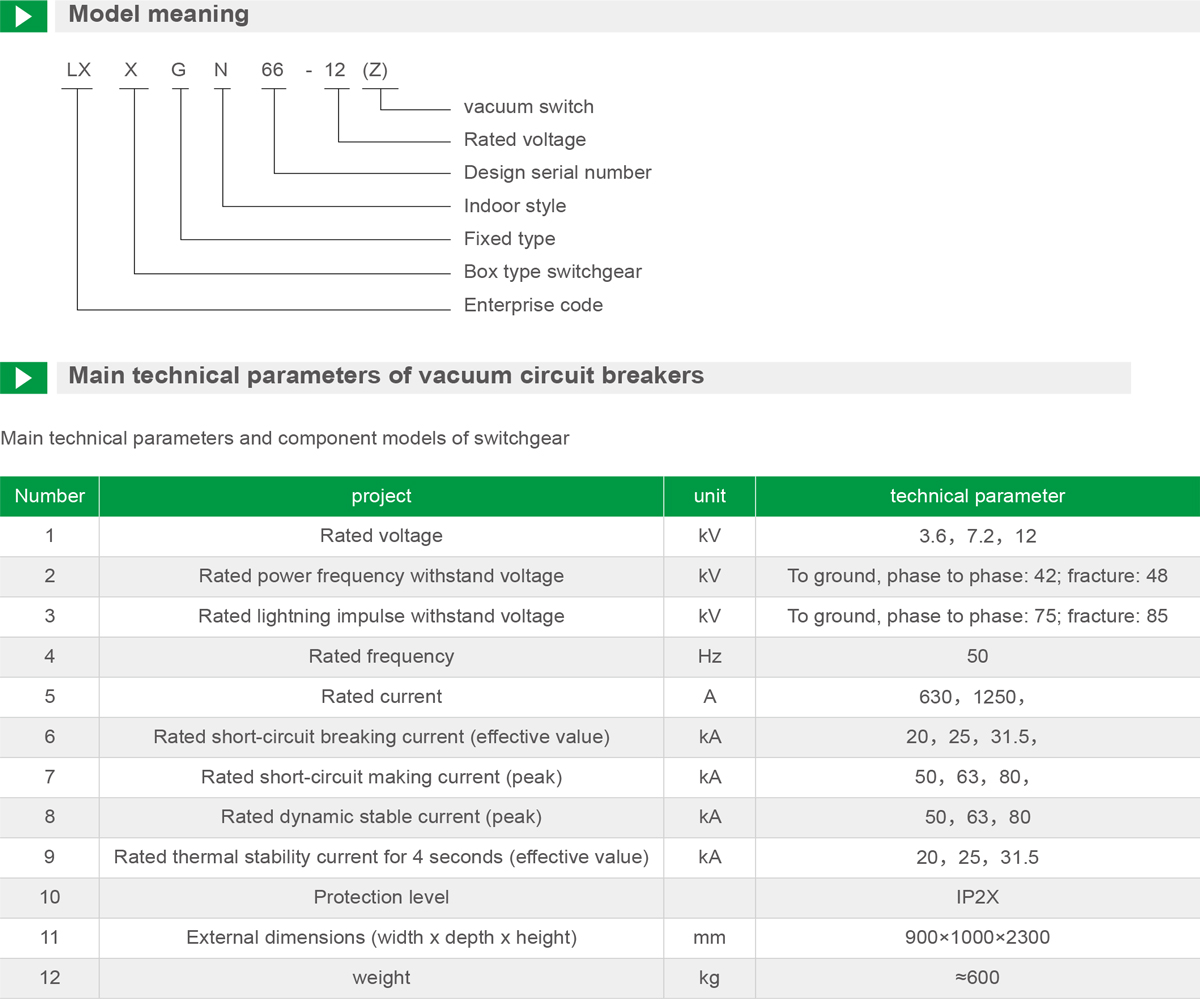Click the (Z) model code suffix
1200x999 pixels.
click(x=375, y=70)
